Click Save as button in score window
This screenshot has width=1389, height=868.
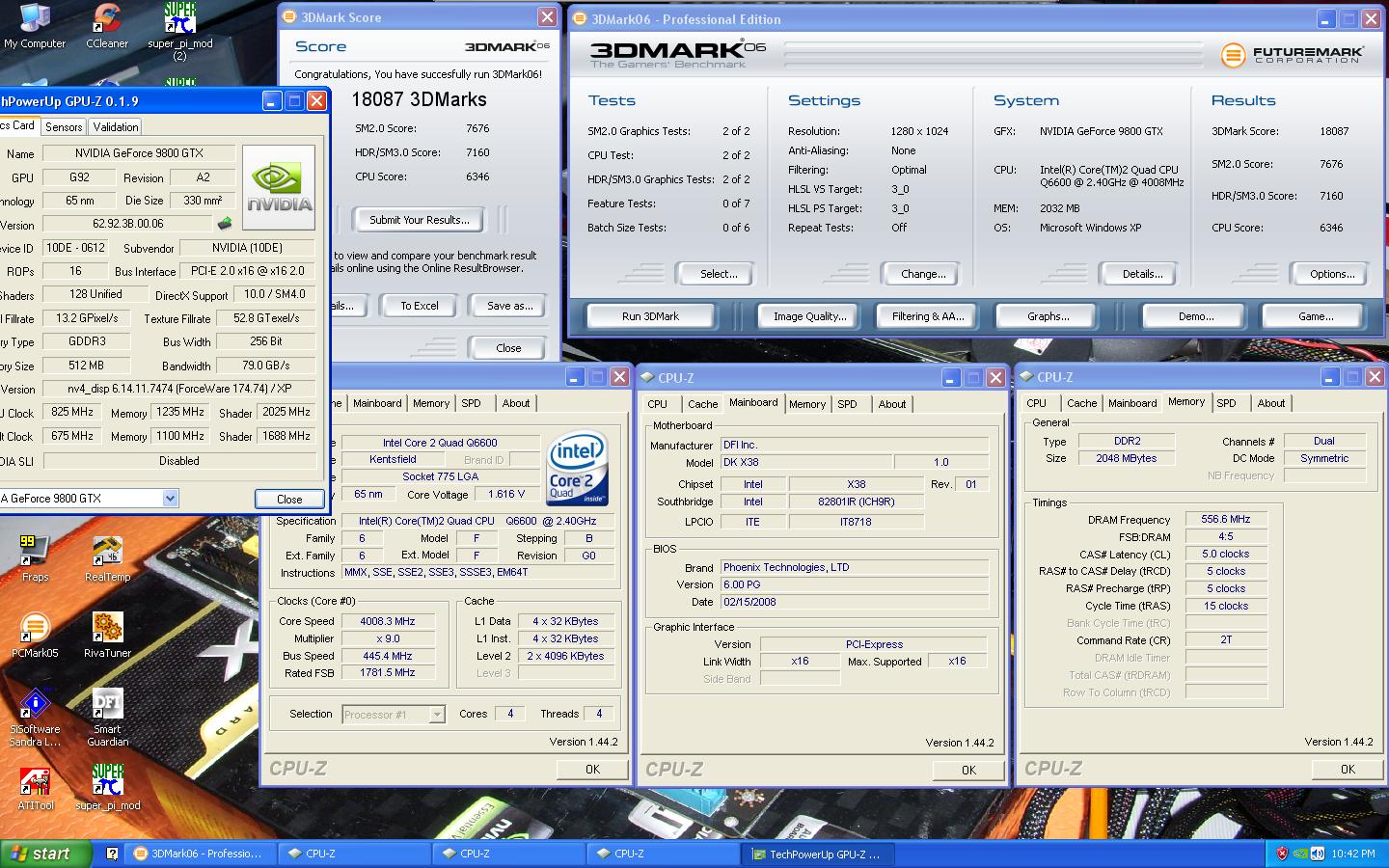coord(509,306)
